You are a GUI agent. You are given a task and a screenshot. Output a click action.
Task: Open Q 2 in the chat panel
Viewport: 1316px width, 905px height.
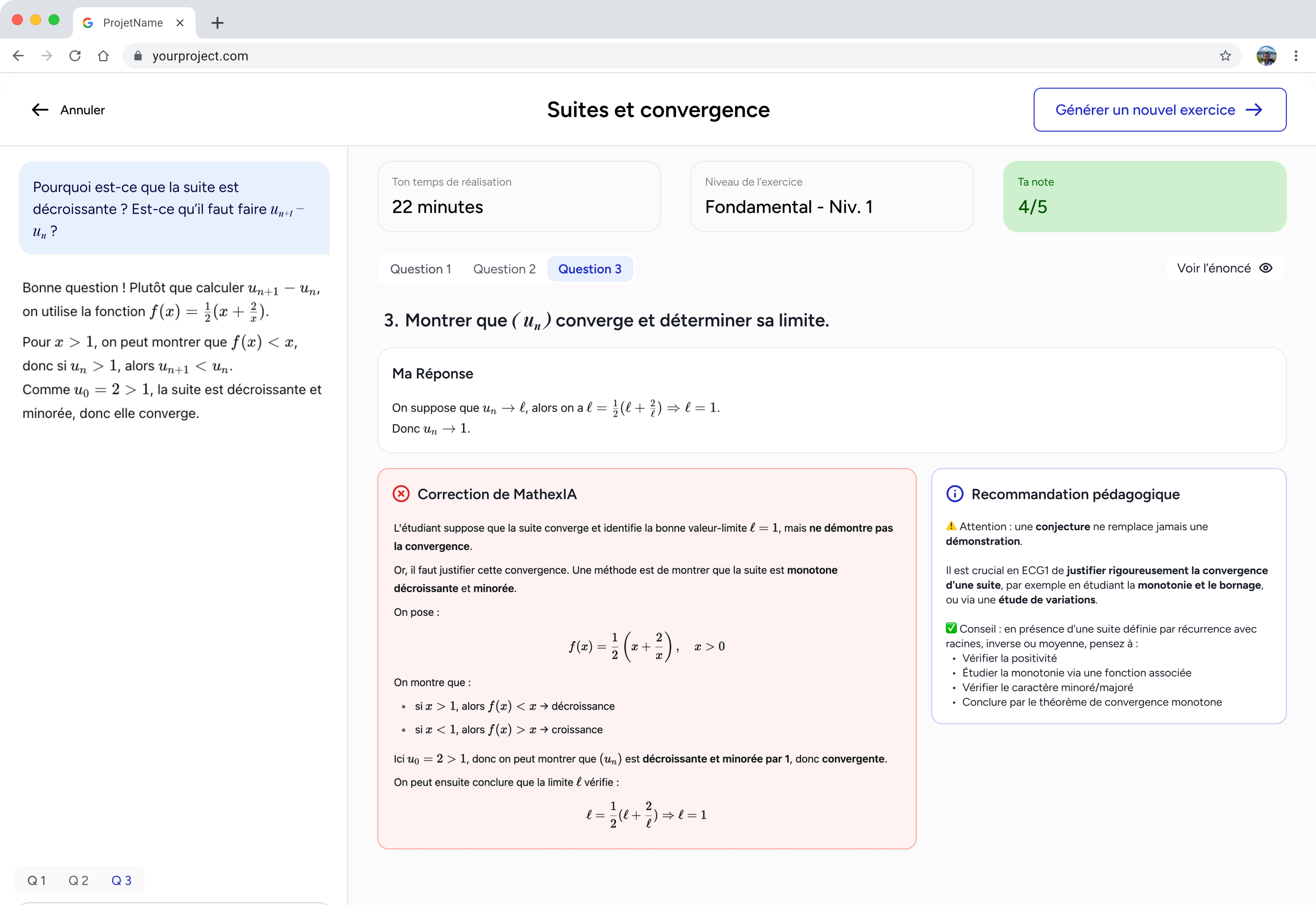coord(79,881)
